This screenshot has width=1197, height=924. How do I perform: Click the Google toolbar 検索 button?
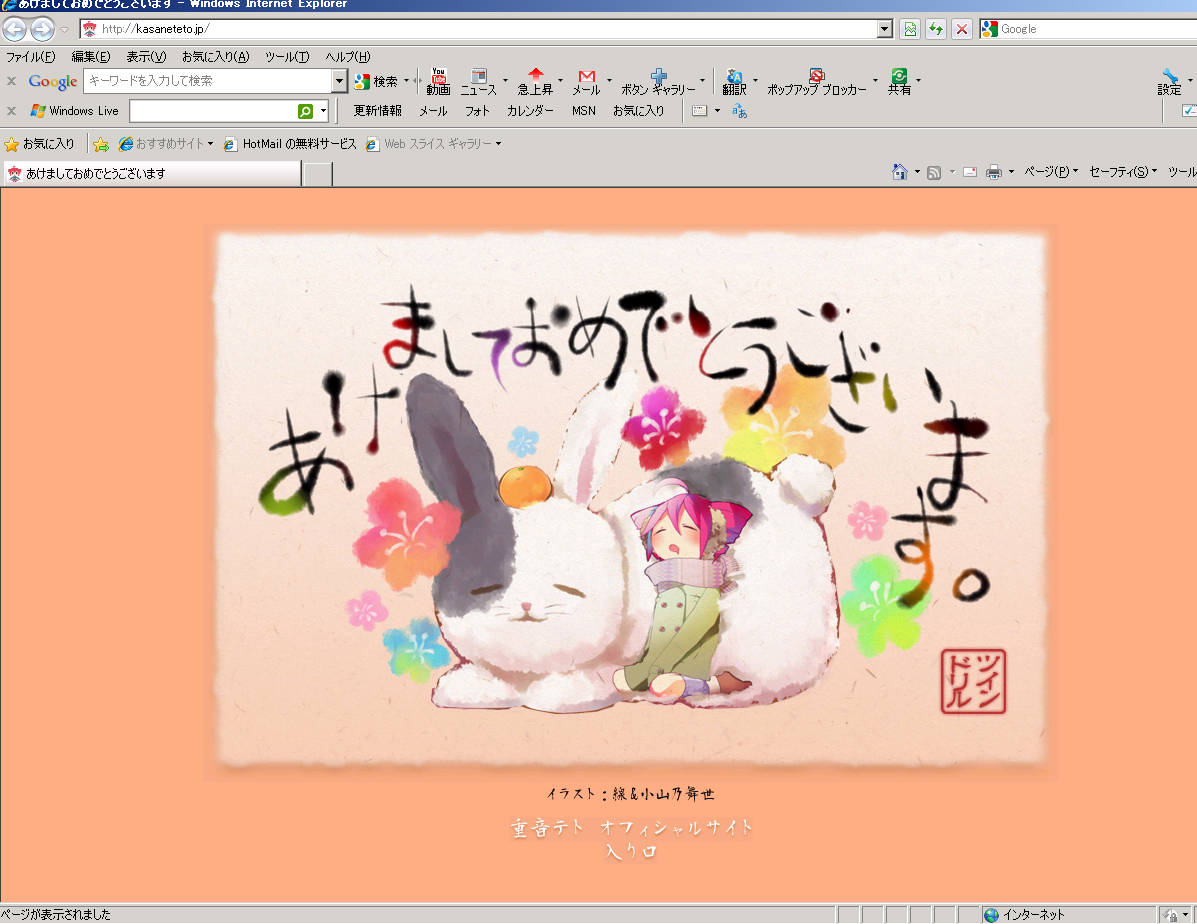(x=376, y=81)
